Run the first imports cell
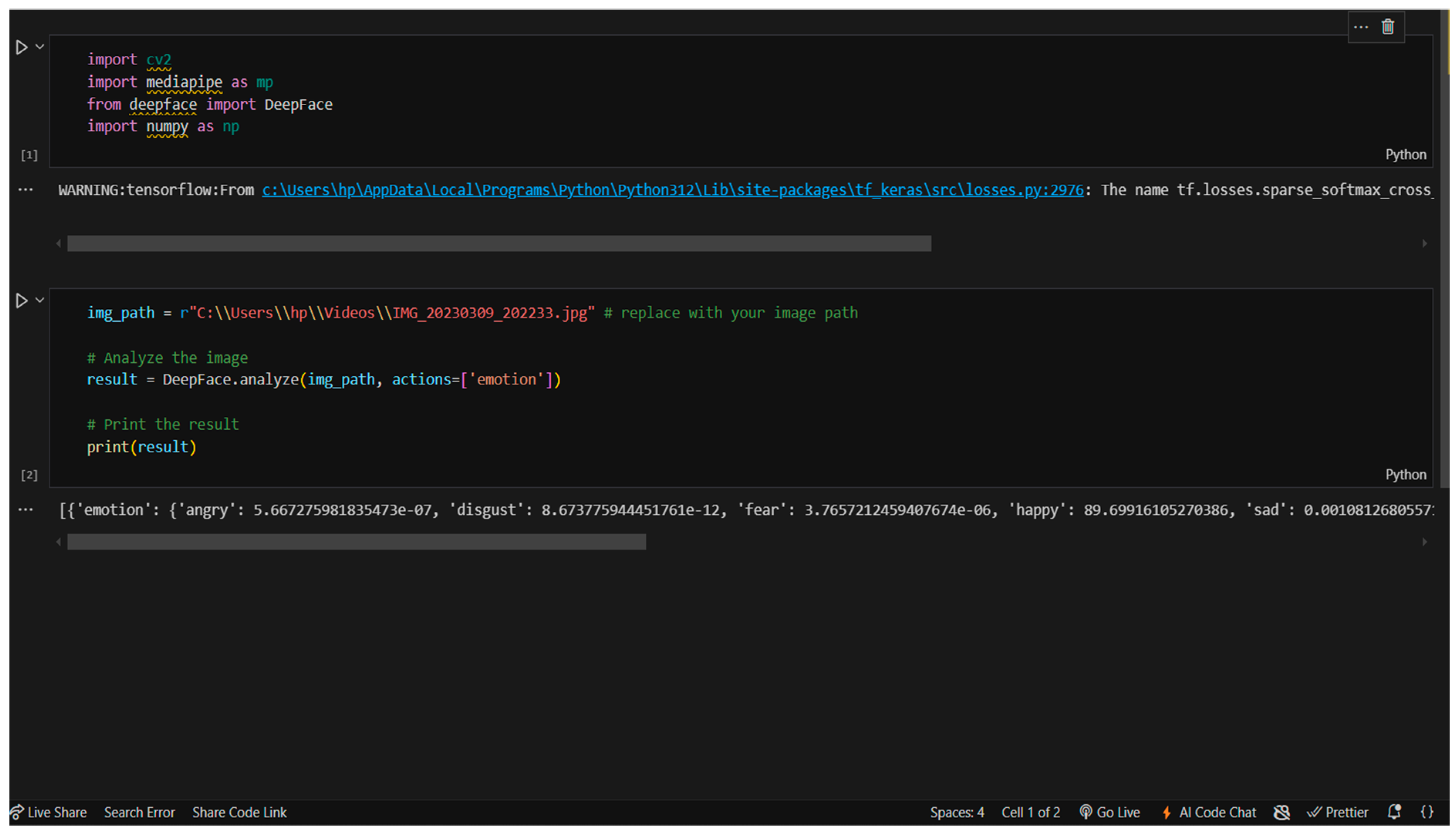Image resolution: width=1456 pixels, height=832 pixels. point(22,47)
